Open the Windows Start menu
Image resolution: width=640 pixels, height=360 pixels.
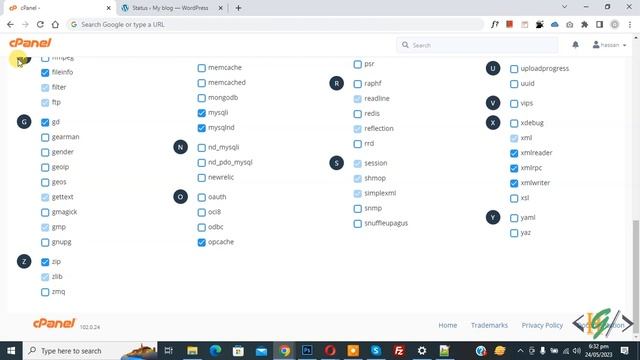coord(11,351)
